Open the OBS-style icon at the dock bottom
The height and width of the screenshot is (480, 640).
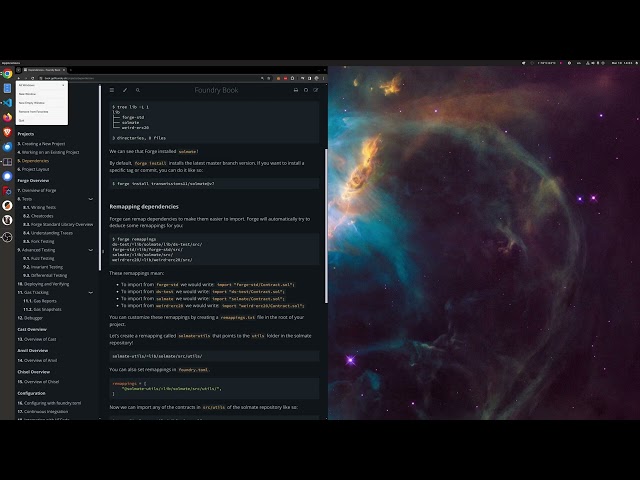7,237
